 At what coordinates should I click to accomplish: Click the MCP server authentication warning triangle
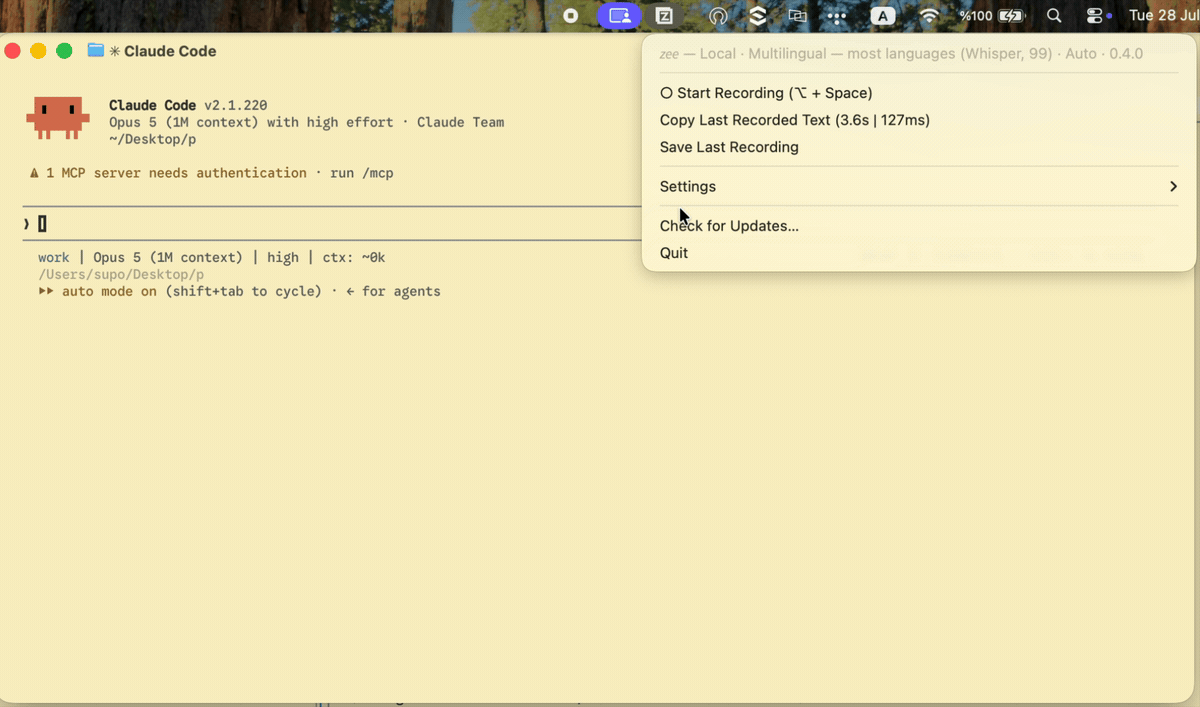coord(35,173)
